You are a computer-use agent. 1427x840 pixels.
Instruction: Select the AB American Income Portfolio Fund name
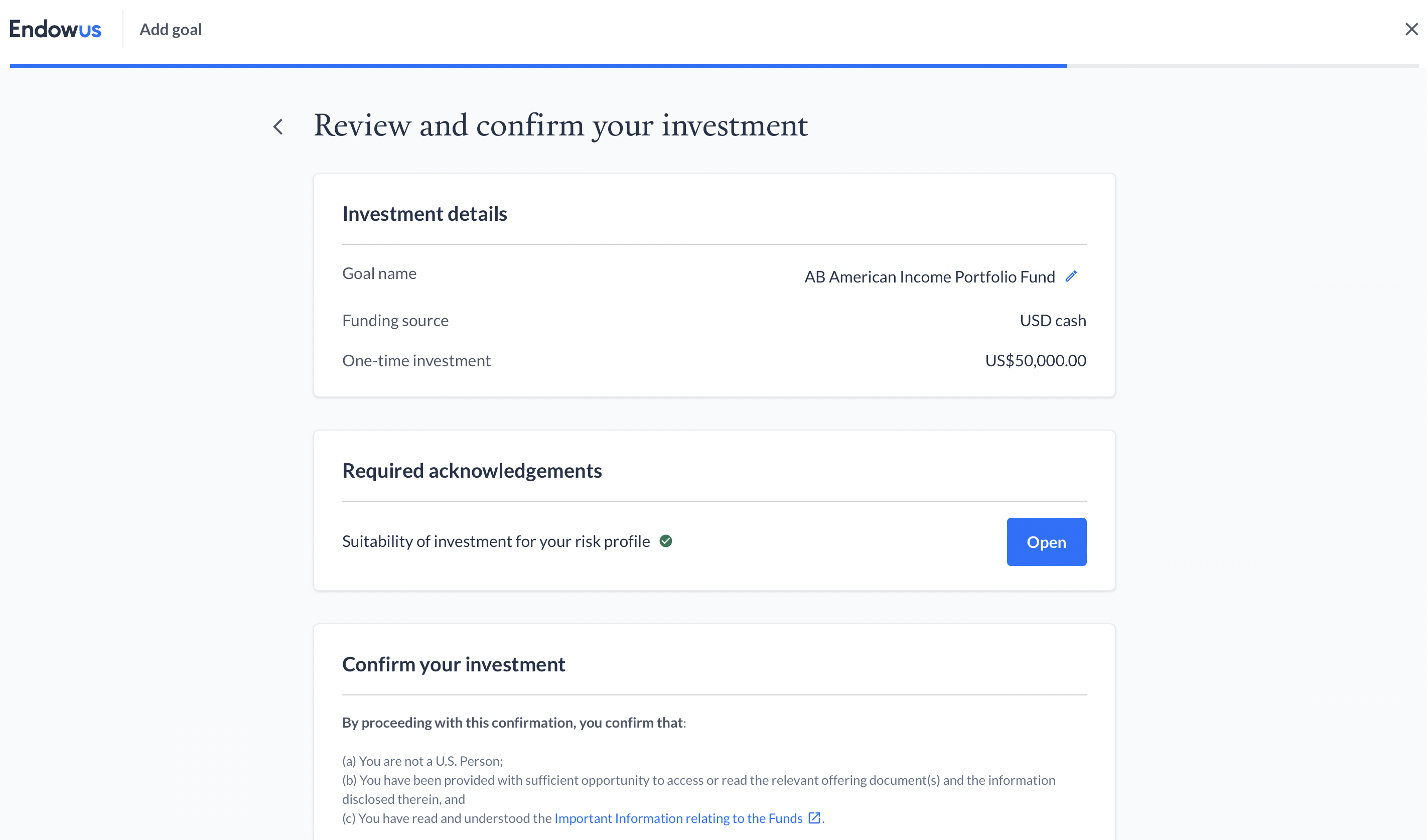point(929,277)
